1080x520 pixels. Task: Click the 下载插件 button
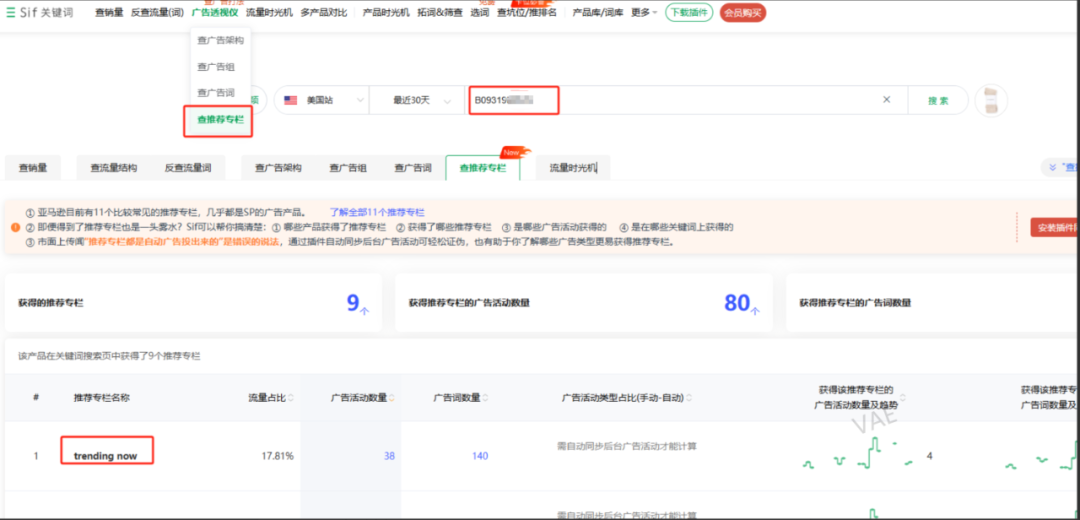[x=689, y=12]
